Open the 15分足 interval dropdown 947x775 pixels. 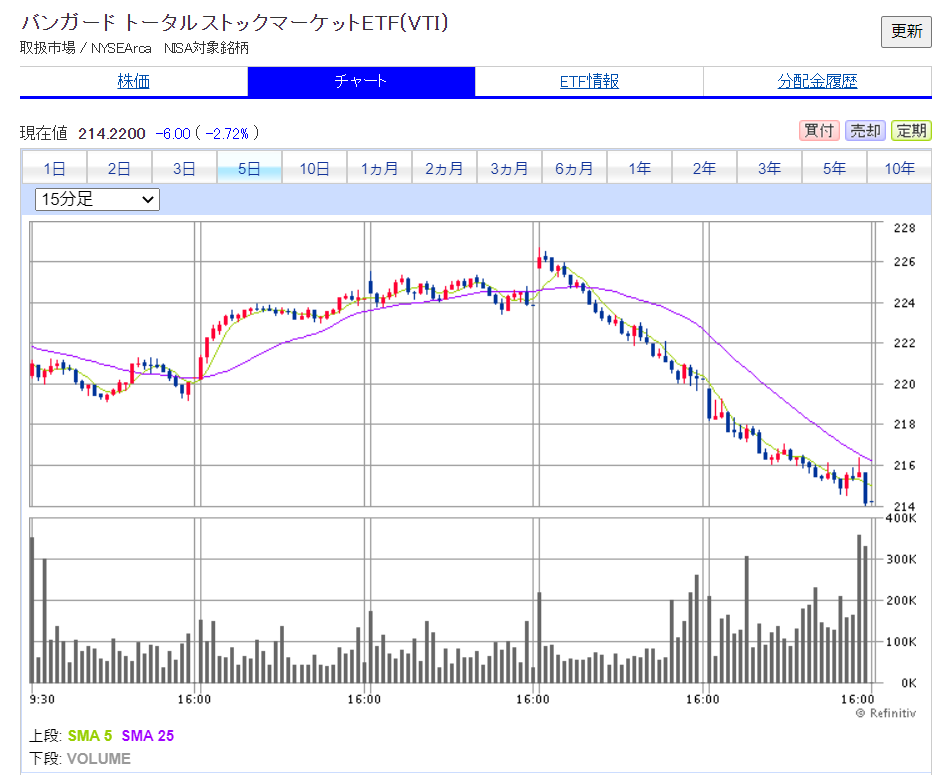tap(97, 199)
